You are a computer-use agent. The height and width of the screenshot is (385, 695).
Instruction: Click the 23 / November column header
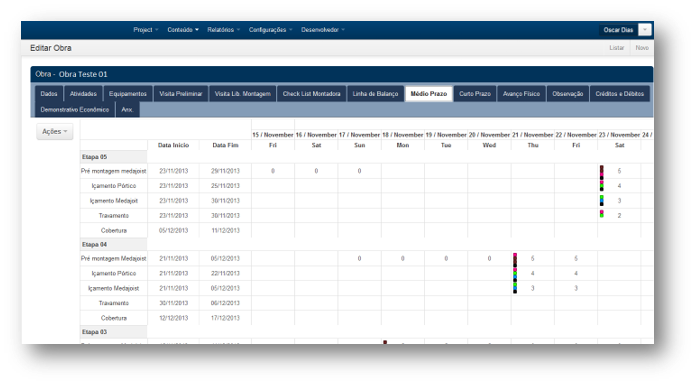coord(619,135)
